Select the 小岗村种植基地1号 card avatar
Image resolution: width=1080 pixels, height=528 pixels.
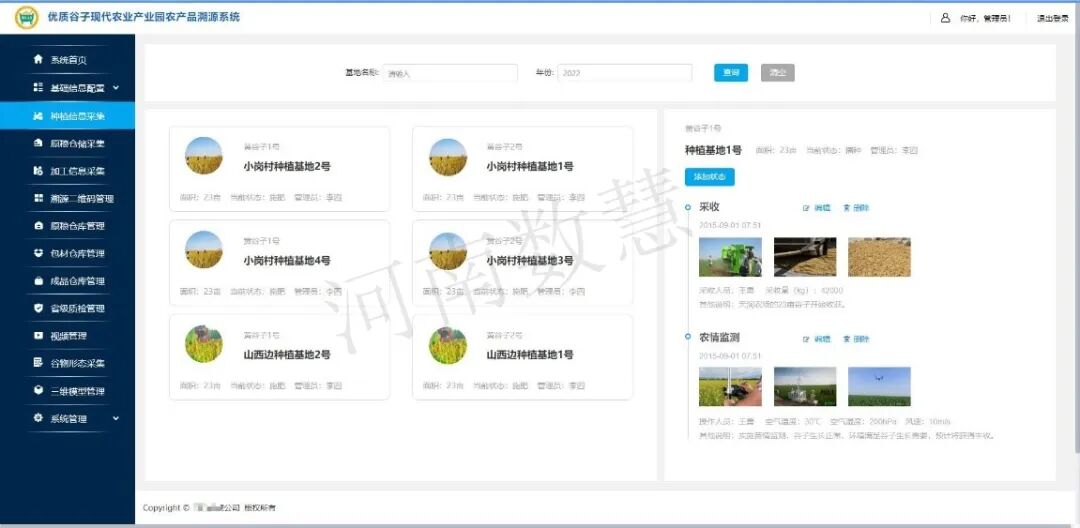[x=448, y=156]
